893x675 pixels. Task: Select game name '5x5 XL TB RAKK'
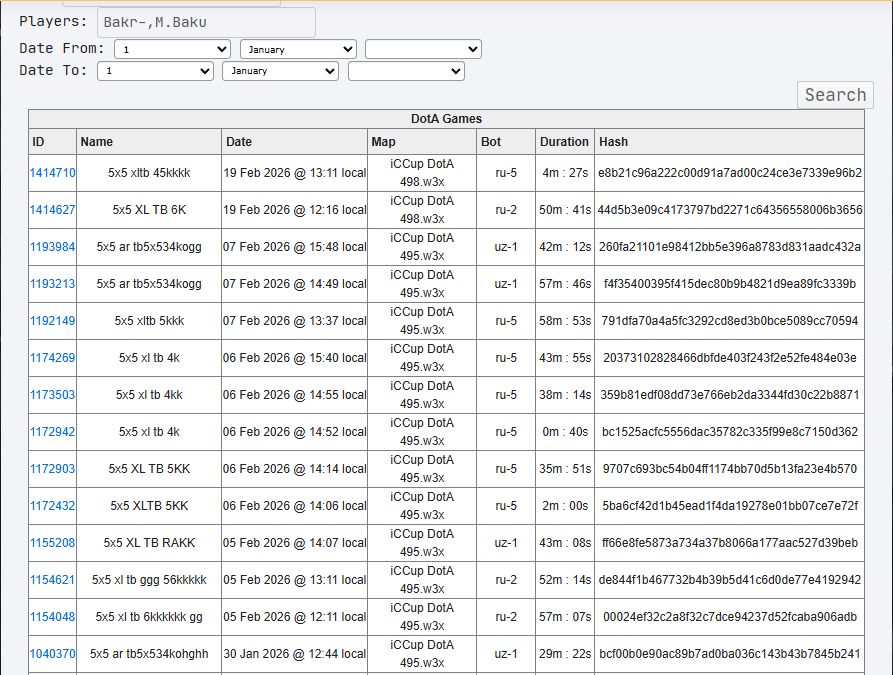(149, 543)
